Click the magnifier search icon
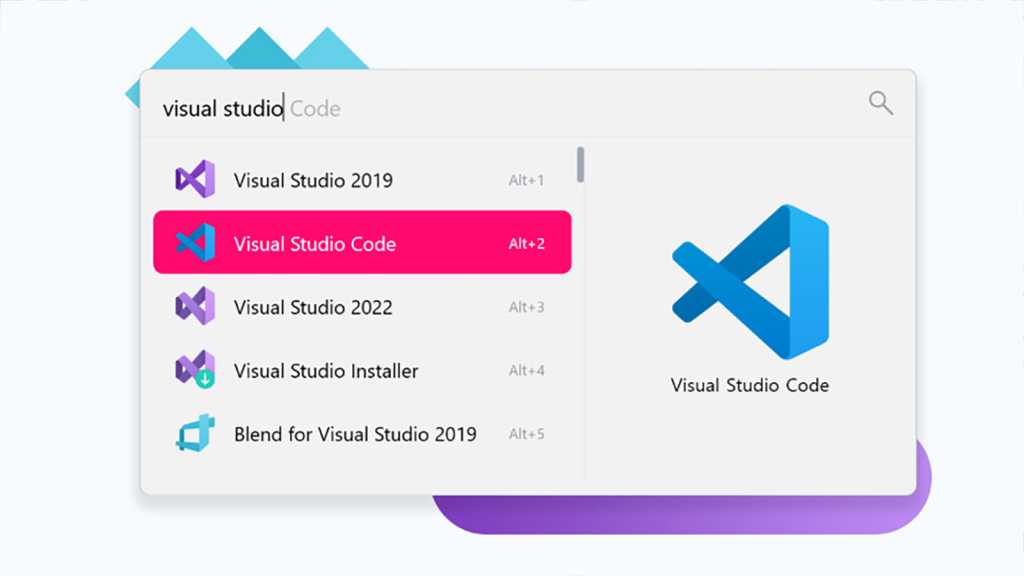 [x=881, y=103]
